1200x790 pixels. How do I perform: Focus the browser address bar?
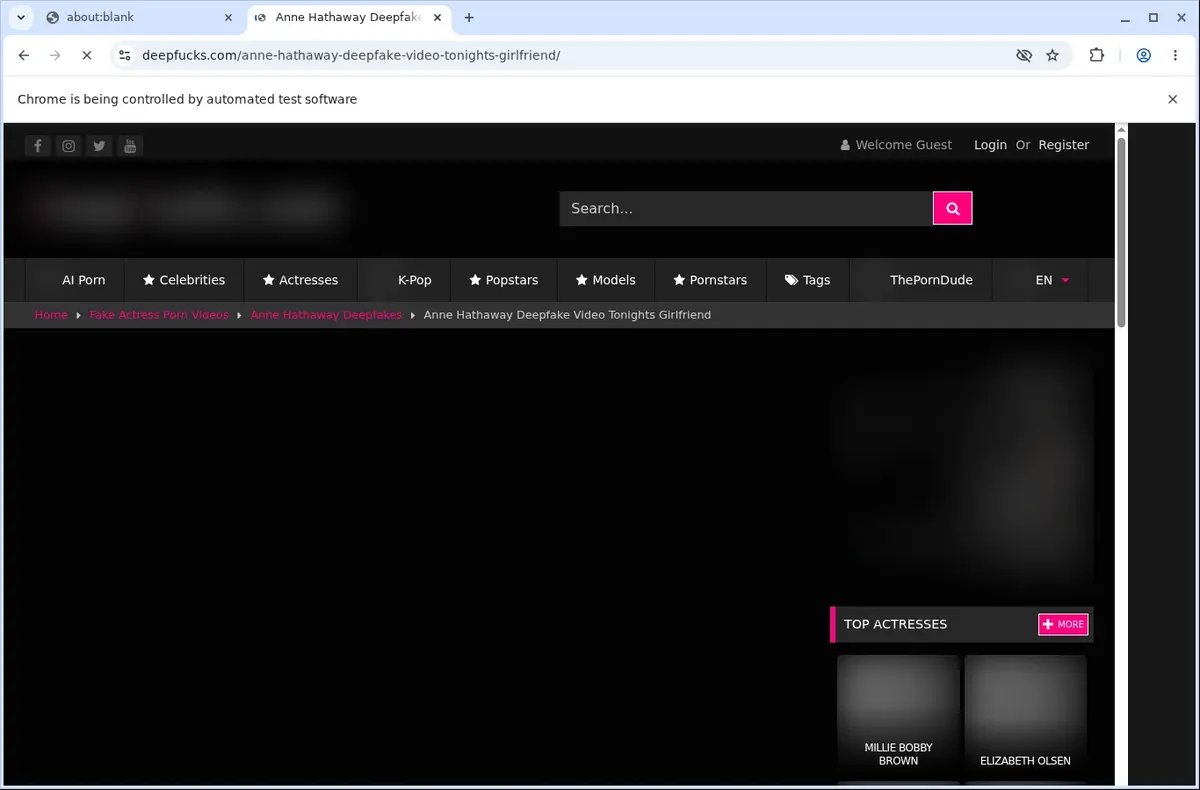click(575, 56)
